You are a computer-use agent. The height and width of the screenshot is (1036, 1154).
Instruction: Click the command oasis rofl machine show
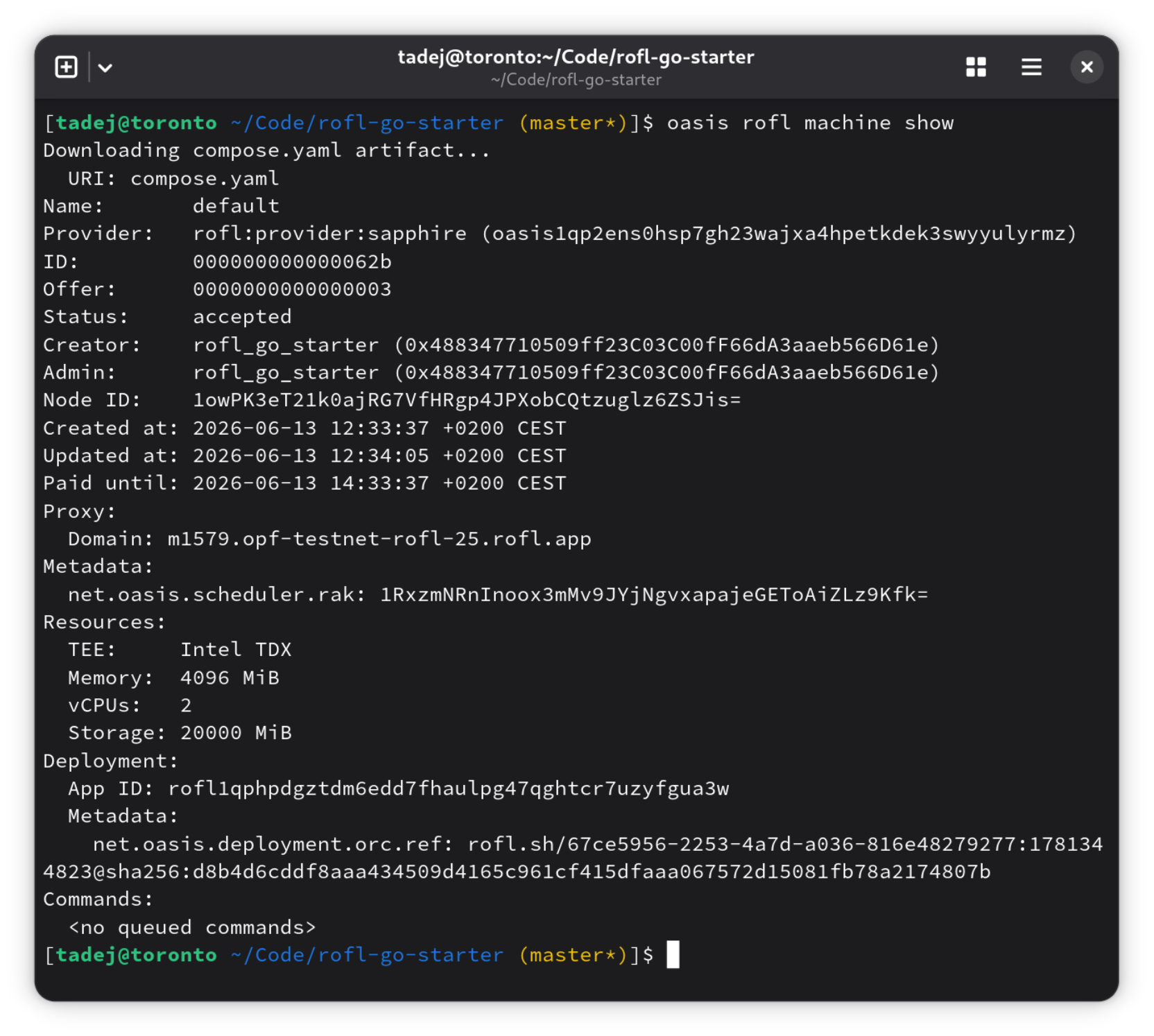click(810, 123)
